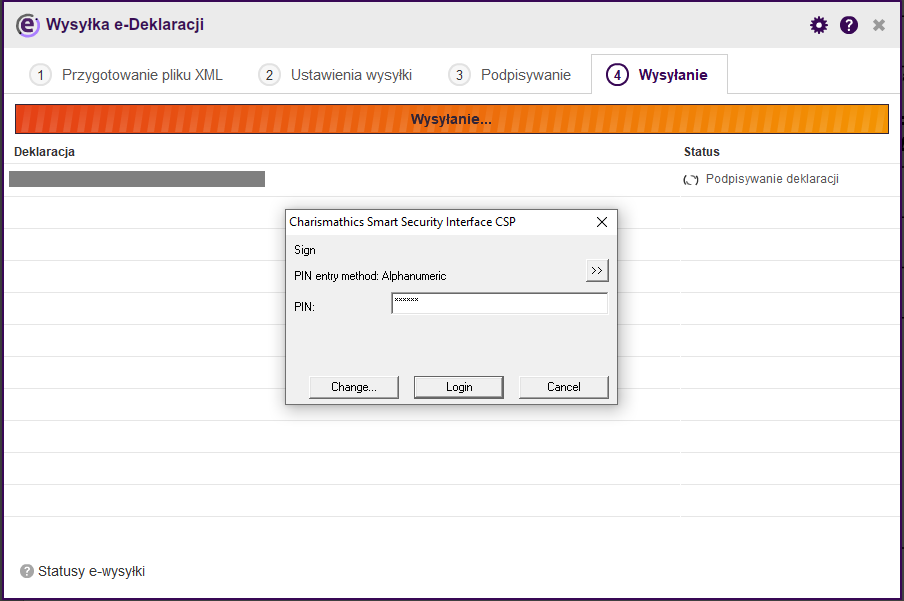This screenshot has height=601, width=904.
Task: Click help icon beside Statusy e-wysyłki
Action: pos(27,571)
